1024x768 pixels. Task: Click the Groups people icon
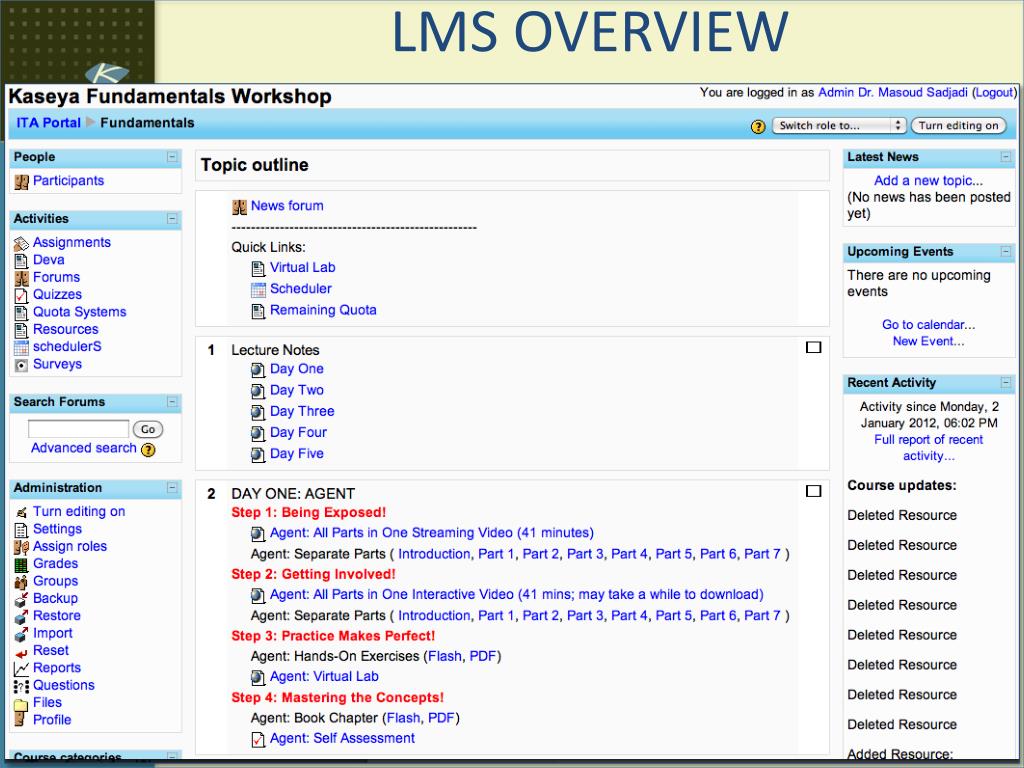pos(22,582)
